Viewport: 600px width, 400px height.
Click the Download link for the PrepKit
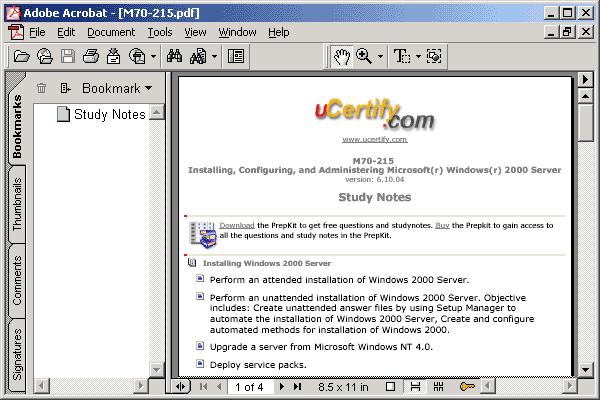click(237, 225)
